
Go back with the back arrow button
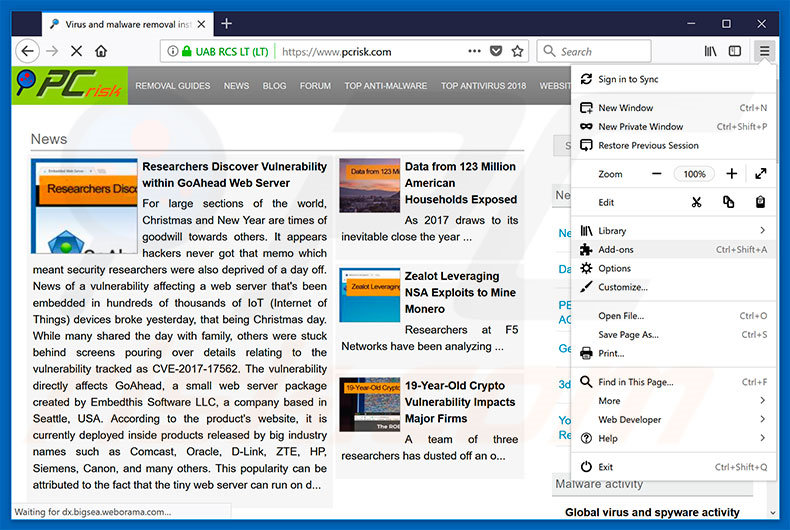[x=28, y=51]
